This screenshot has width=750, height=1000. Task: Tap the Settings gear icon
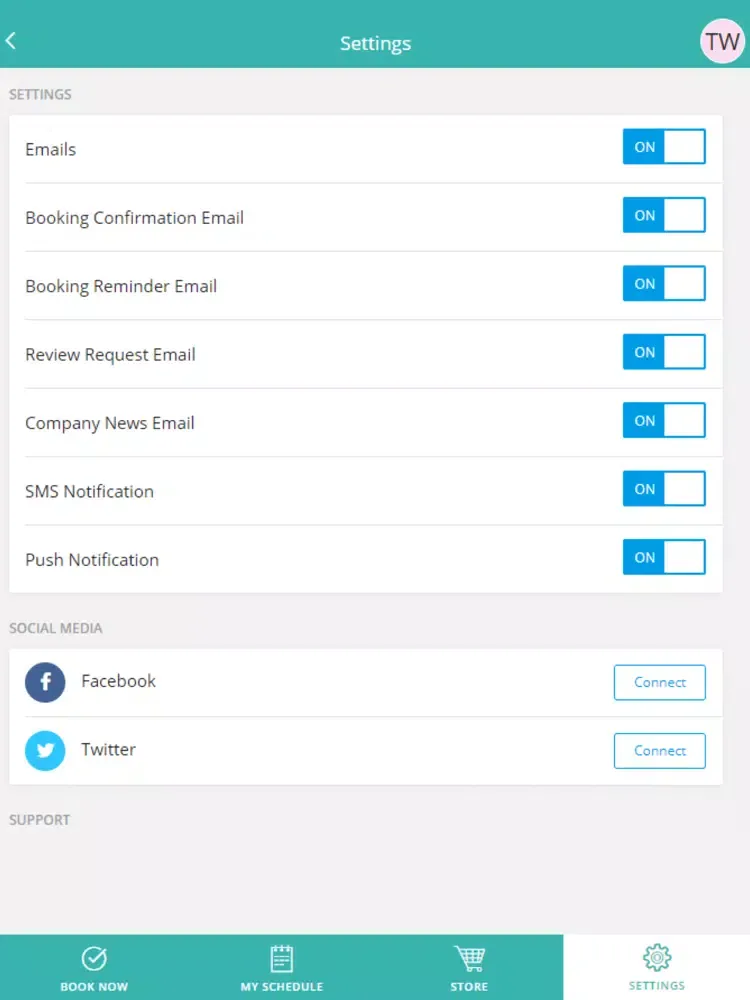(657, 957)
